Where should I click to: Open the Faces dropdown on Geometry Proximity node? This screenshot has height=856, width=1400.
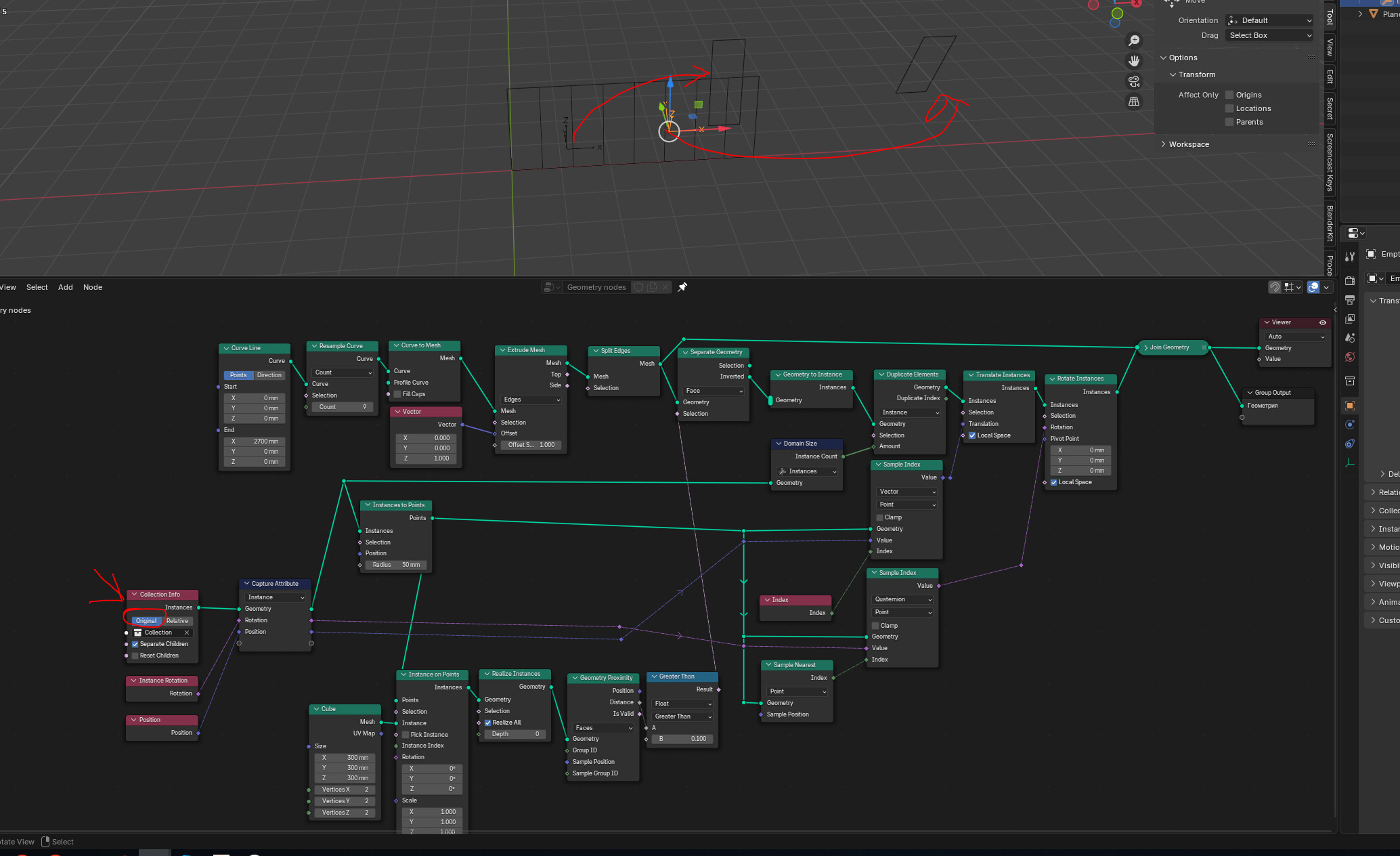[603, 728]
